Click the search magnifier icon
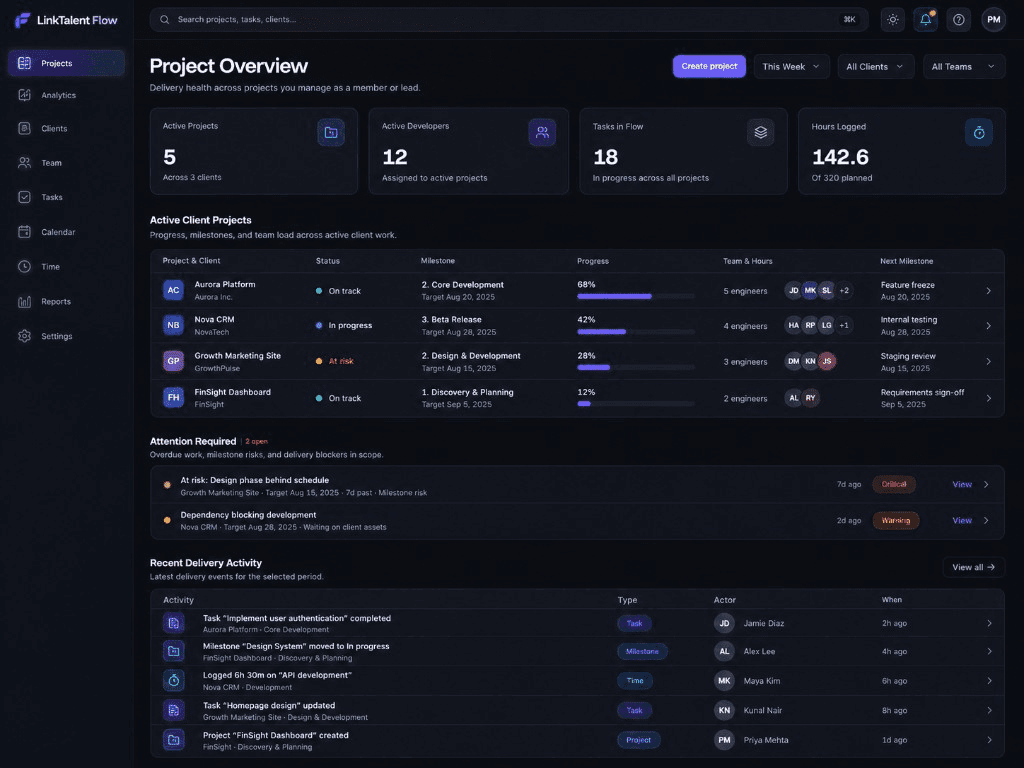1024x768 pixels. tap(165, 20)
